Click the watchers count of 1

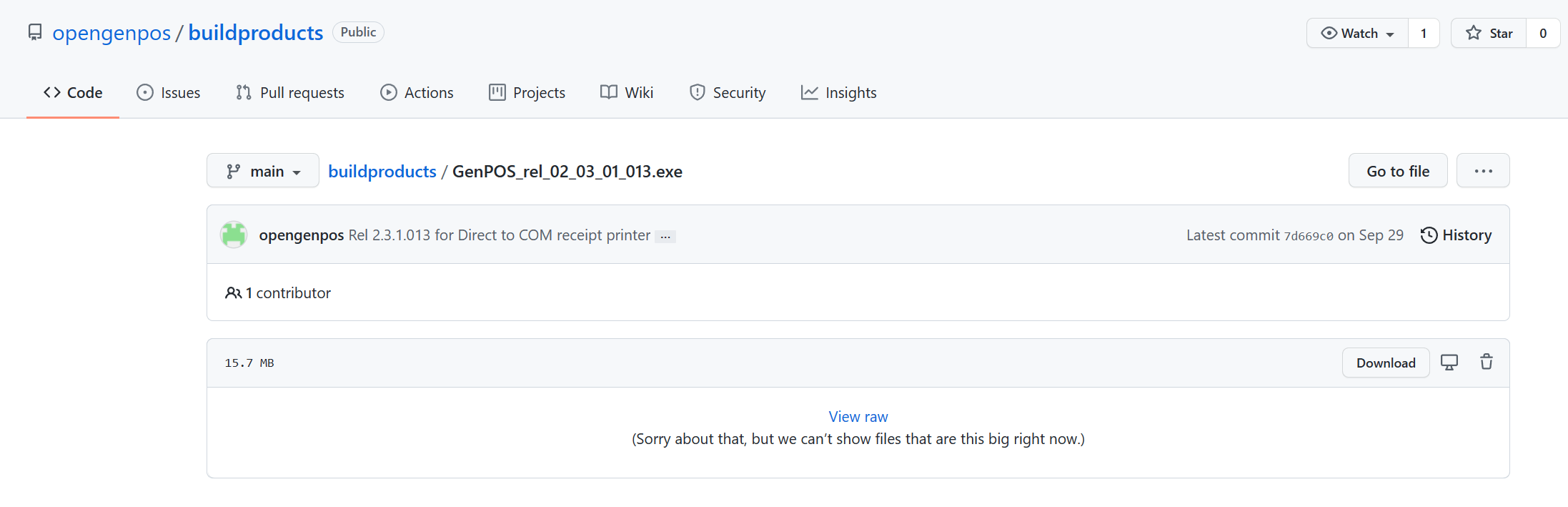(x=1424, y=34)
